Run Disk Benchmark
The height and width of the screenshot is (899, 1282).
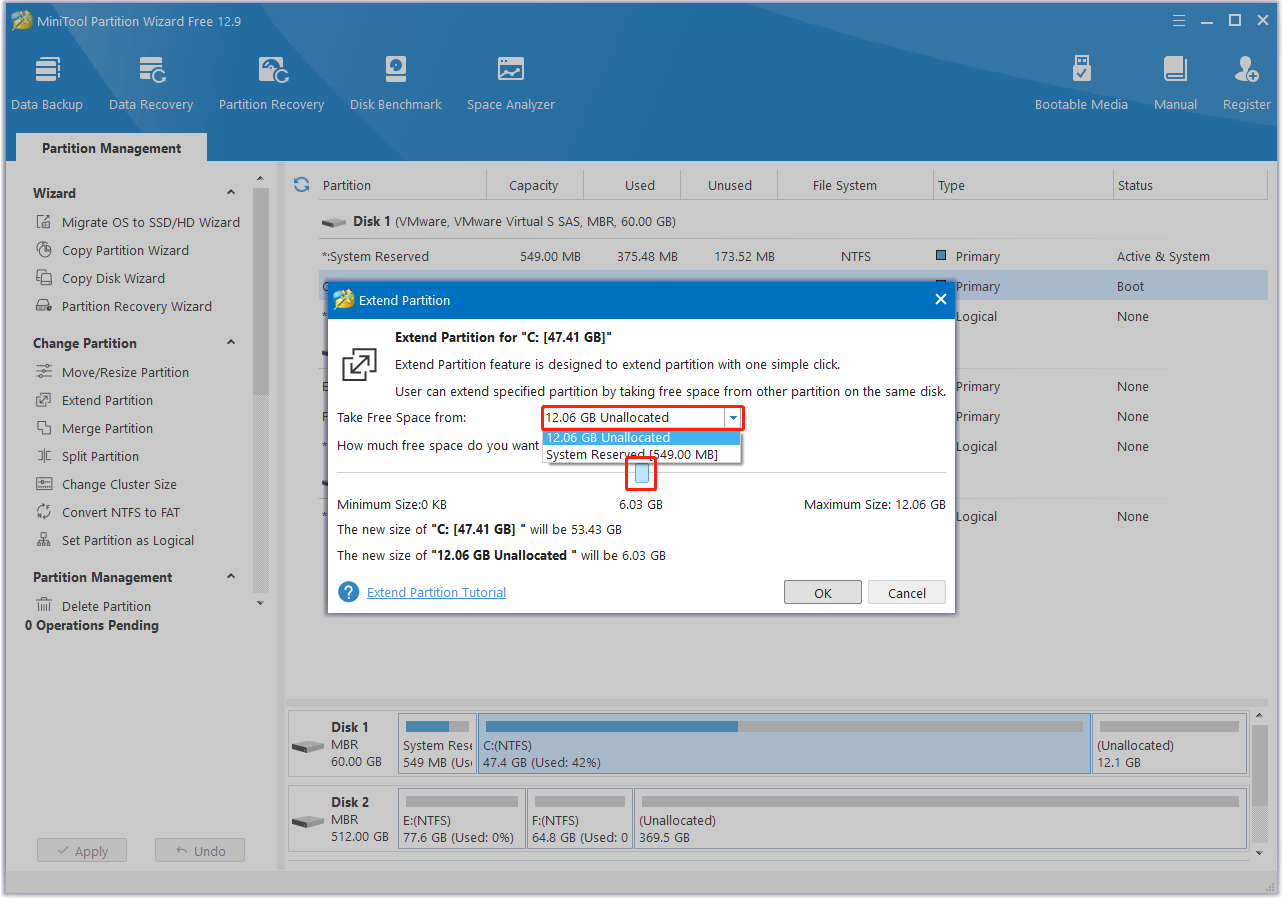point(396,83)
